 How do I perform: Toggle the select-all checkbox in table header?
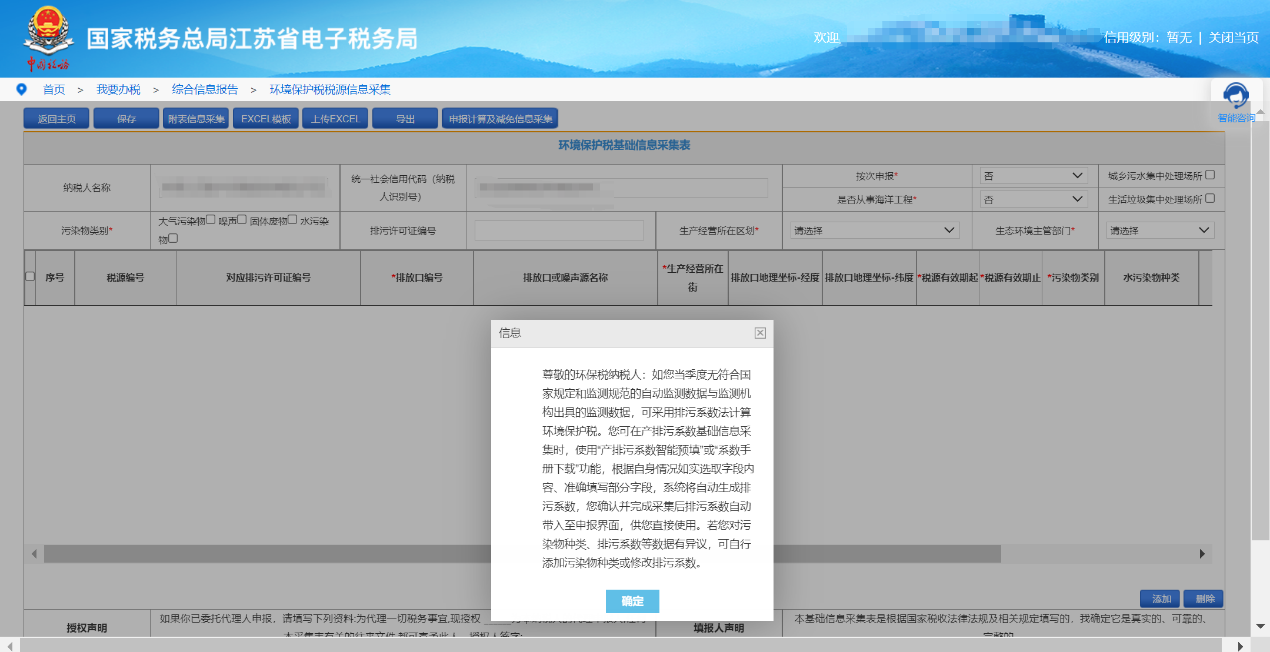(29, 277)
